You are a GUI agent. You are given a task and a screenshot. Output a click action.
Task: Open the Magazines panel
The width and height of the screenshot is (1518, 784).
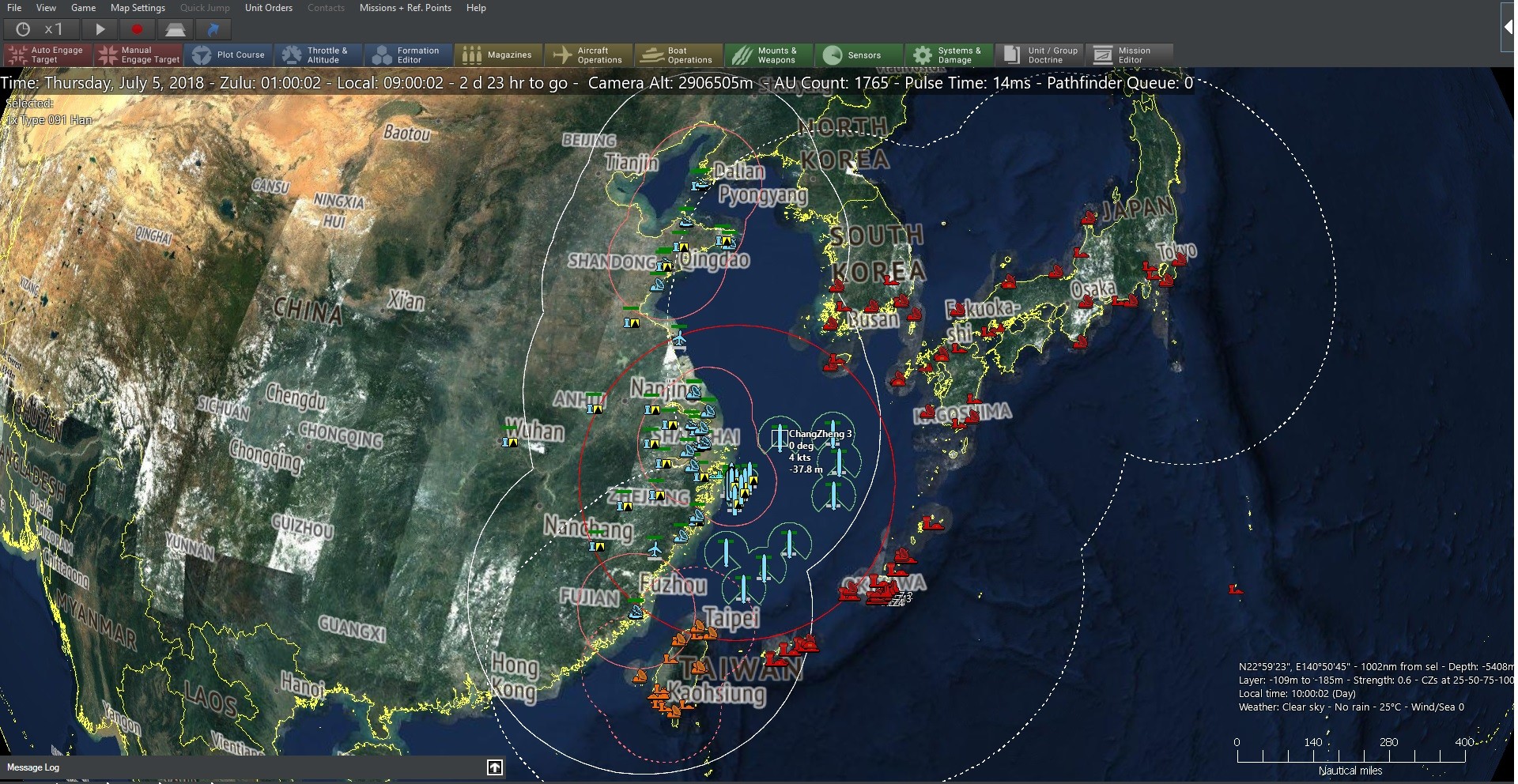[499, 55]
